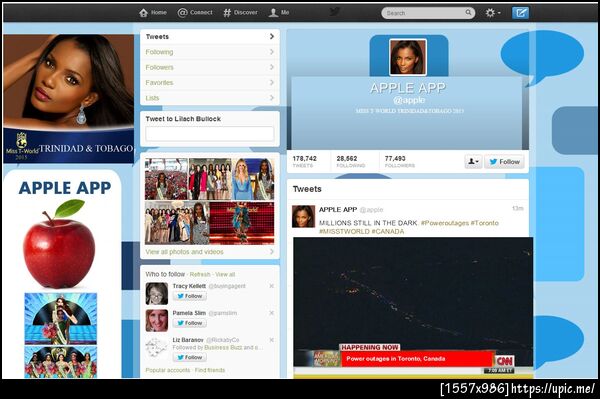Open Liz Baranov's avatar
Viewport: 600px width, 399px height.
(157, 348)
